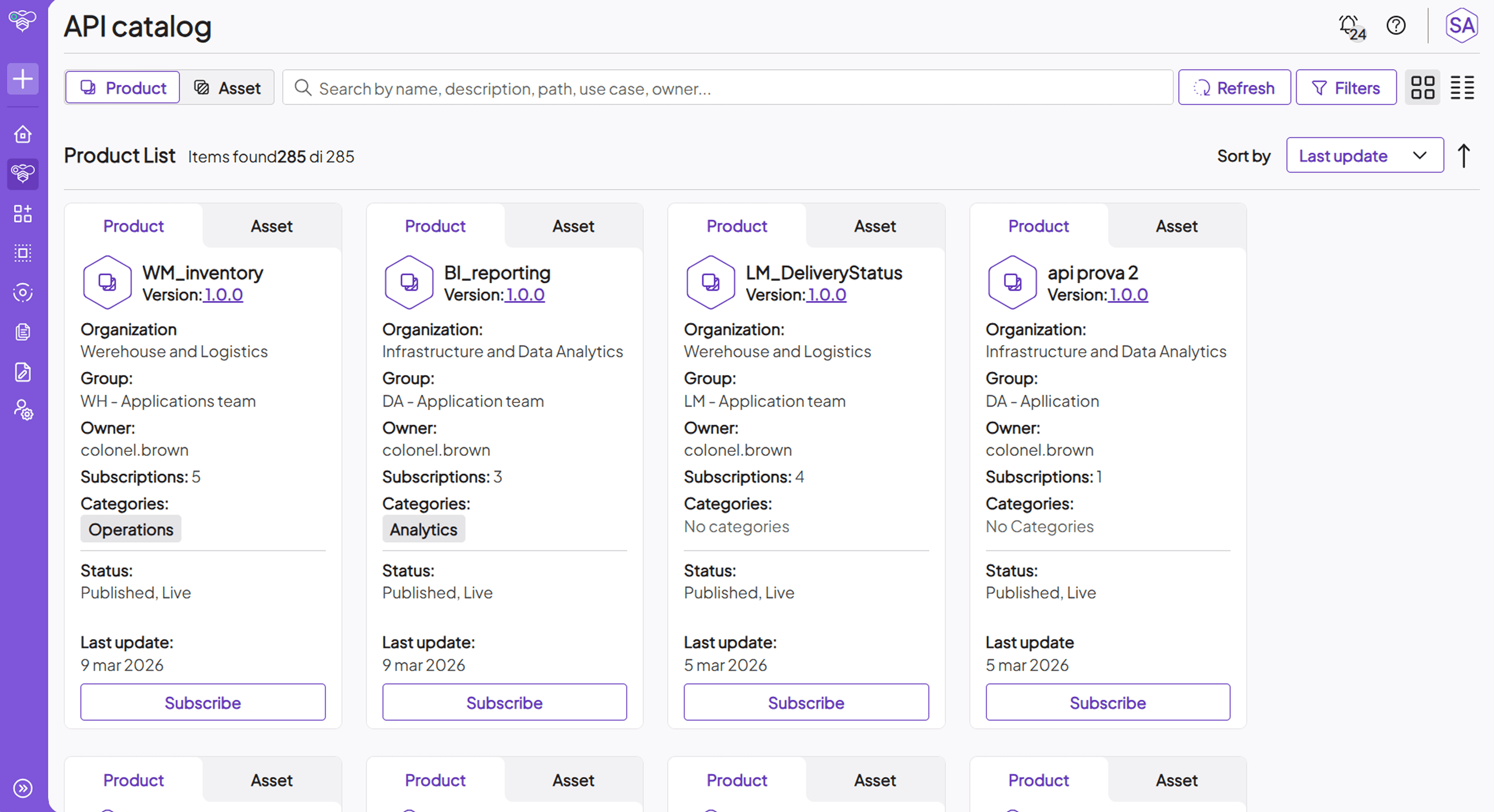Enable grid view layout for products
Viewport: 1494px width, 812px height.
tap(1422, 88)
